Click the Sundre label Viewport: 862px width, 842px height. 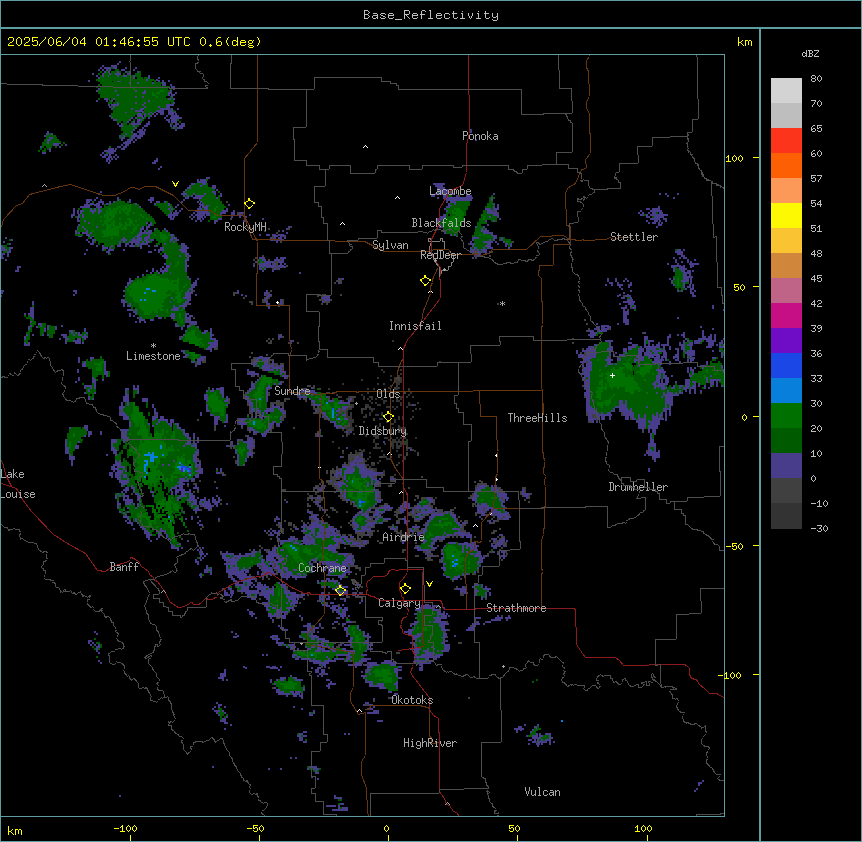pyautogui.click(x=292, y=391)
